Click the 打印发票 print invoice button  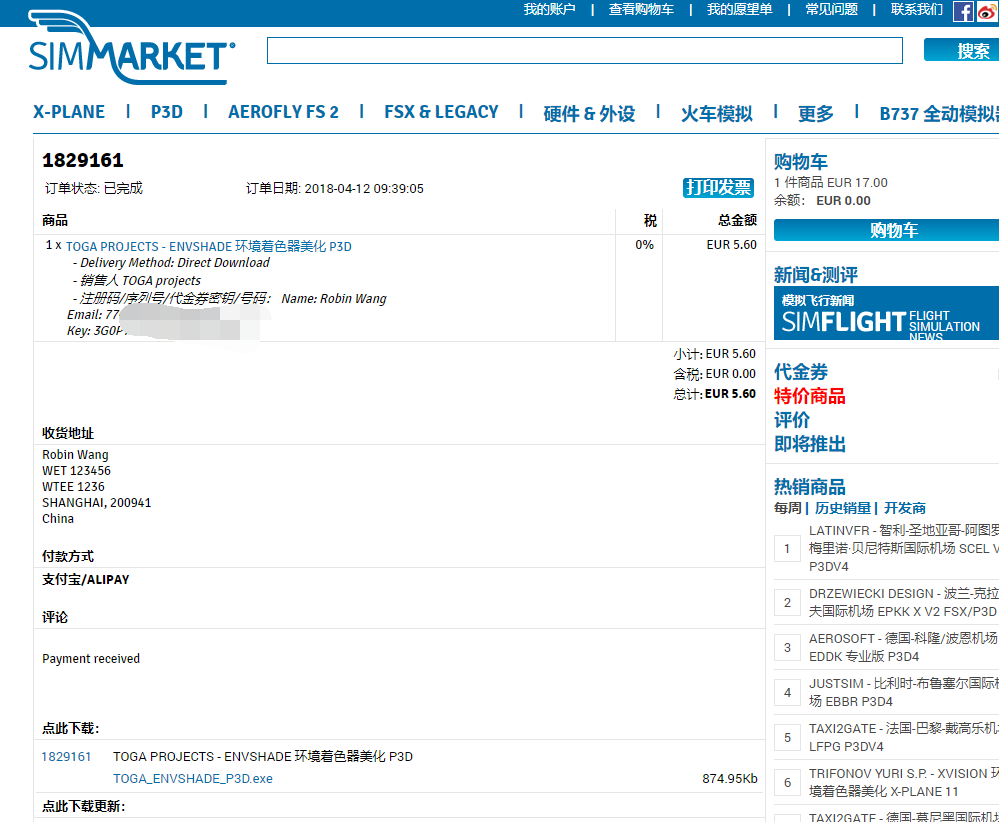(x=719, y=187)
